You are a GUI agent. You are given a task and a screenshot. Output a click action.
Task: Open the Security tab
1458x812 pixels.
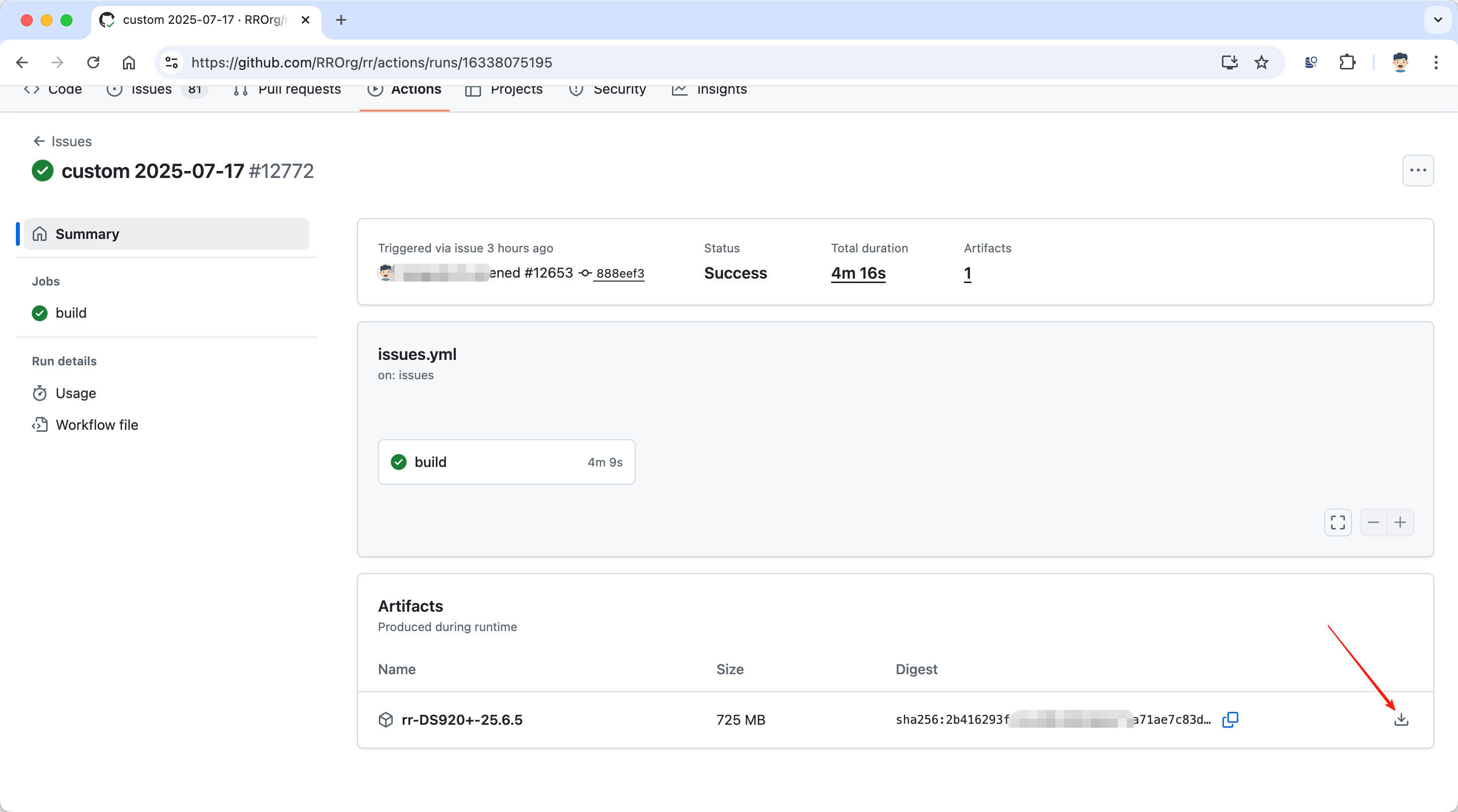607,91
